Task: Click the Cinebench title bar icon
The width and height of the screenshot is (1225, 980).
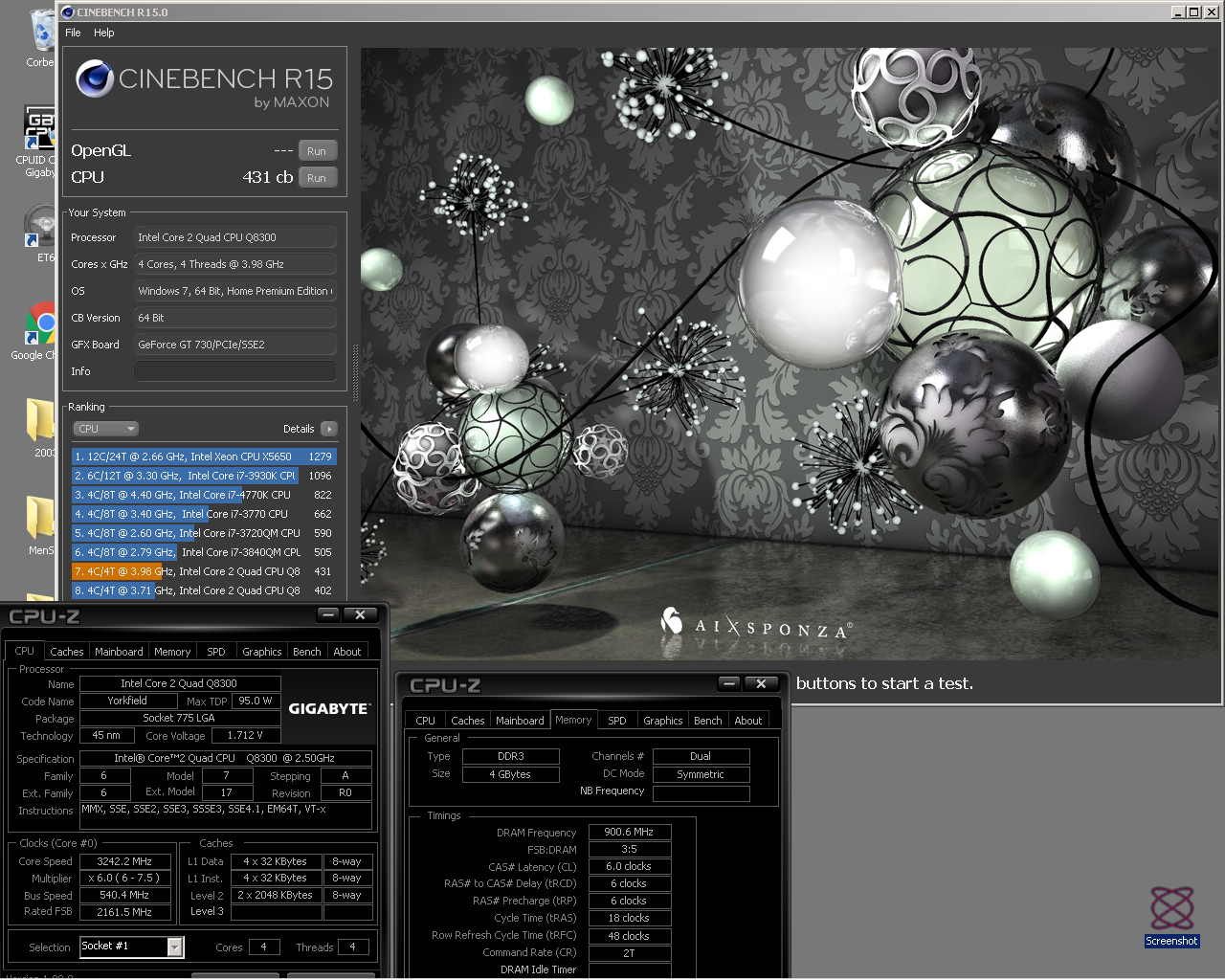Action: point(68,12)
